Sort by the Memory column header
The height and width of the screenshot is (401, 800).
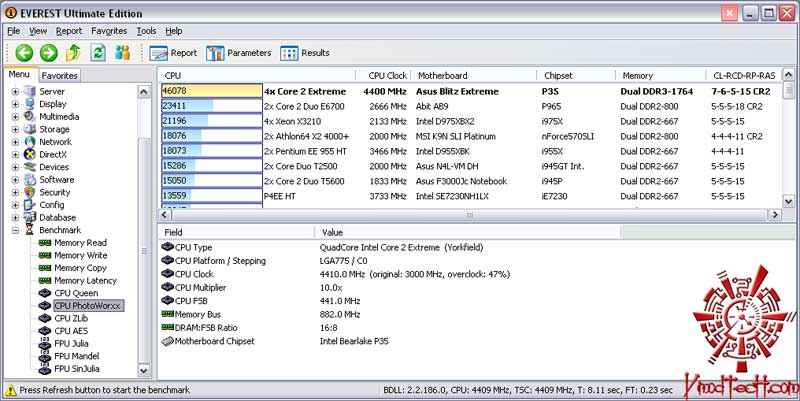661,76
